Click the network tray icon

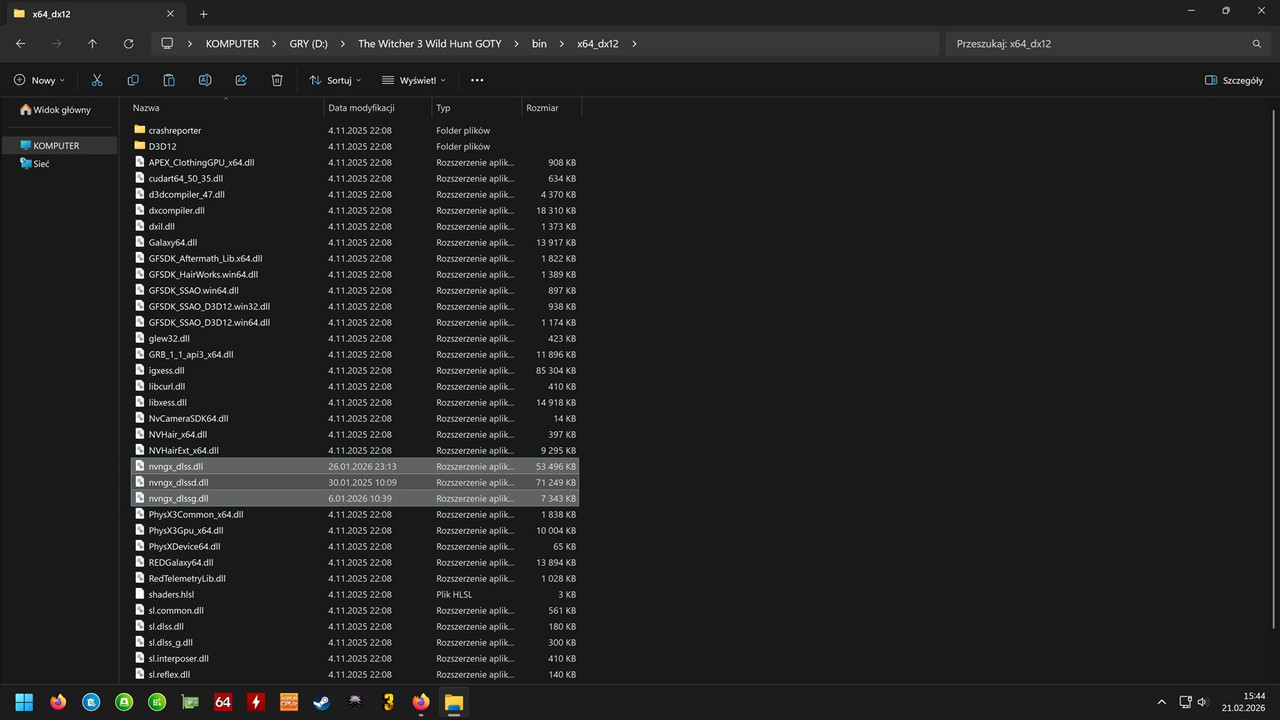click(x=1185, y=702)
